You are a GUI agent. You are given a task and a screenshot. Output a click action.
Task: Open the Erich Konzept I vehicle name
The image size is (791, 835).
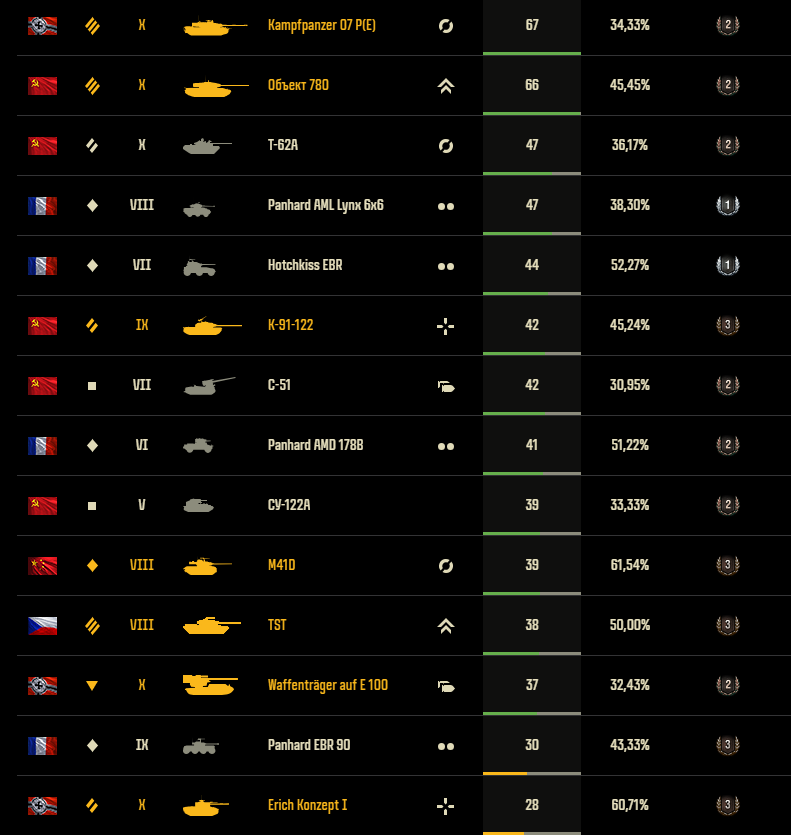(307, 805)
